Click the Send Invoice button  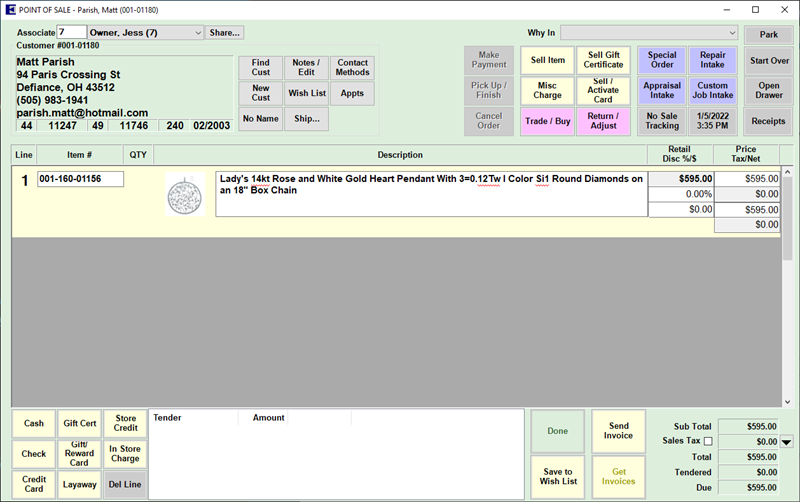click(x=618, y=431)
